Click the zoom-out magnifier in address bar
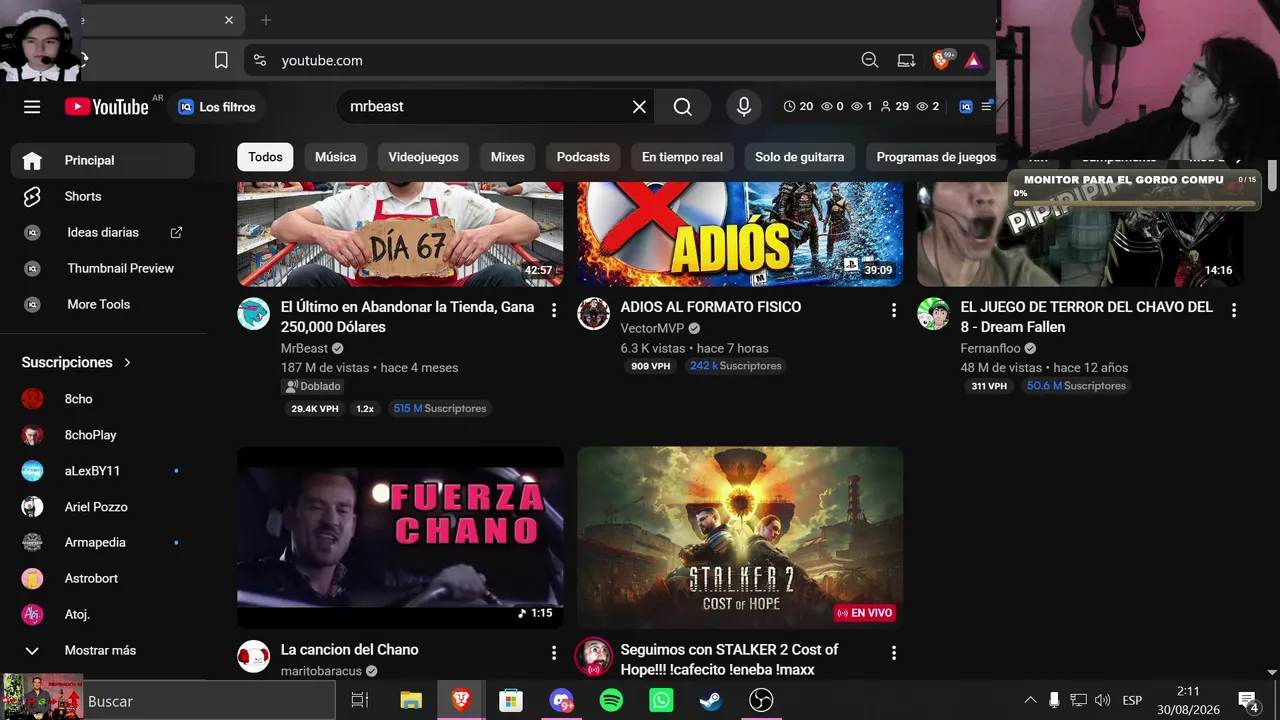 [870, 60]
